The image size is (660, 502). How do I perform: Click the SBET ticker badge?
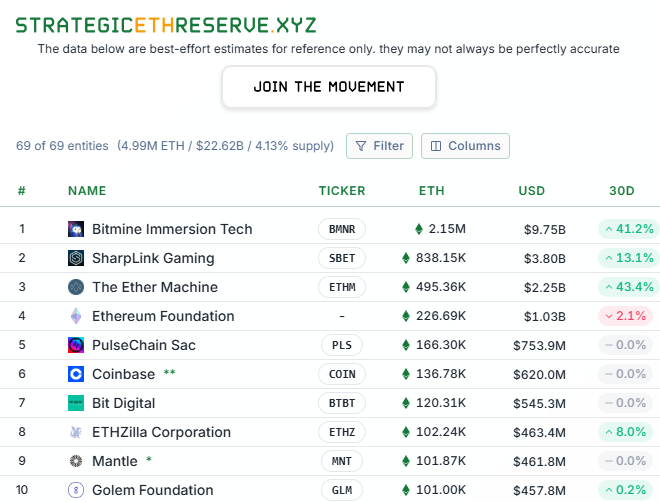click(342, 258)
